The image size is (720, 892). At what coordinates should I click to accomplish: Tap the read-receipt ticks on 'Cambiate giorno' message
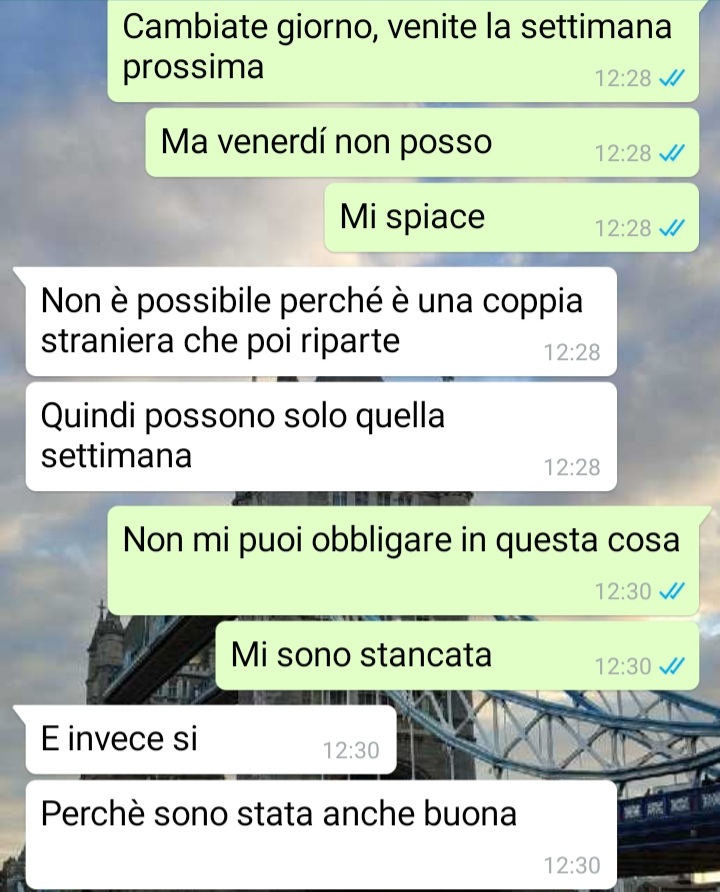[x=671, y=78]
